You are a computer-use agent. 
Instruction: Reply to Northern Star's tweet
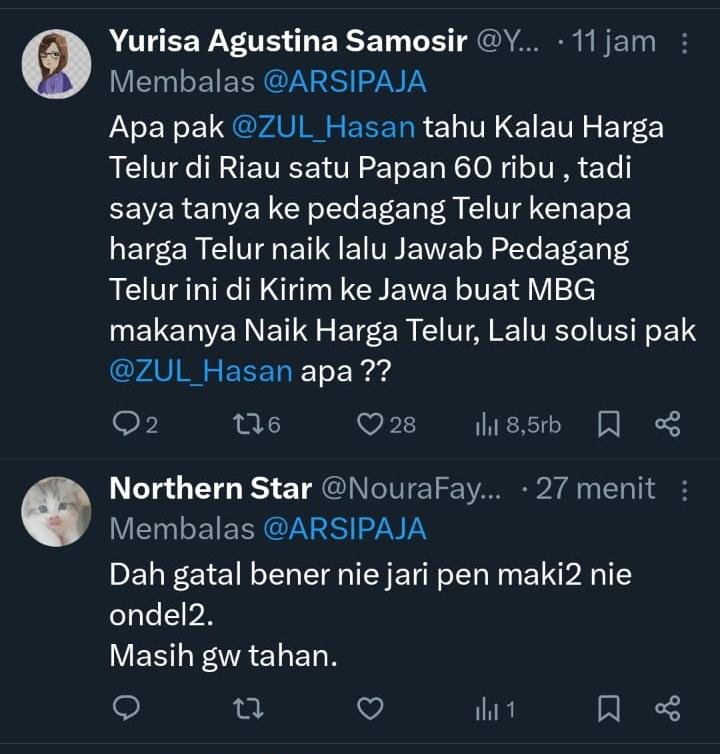(x=127, y=709)
